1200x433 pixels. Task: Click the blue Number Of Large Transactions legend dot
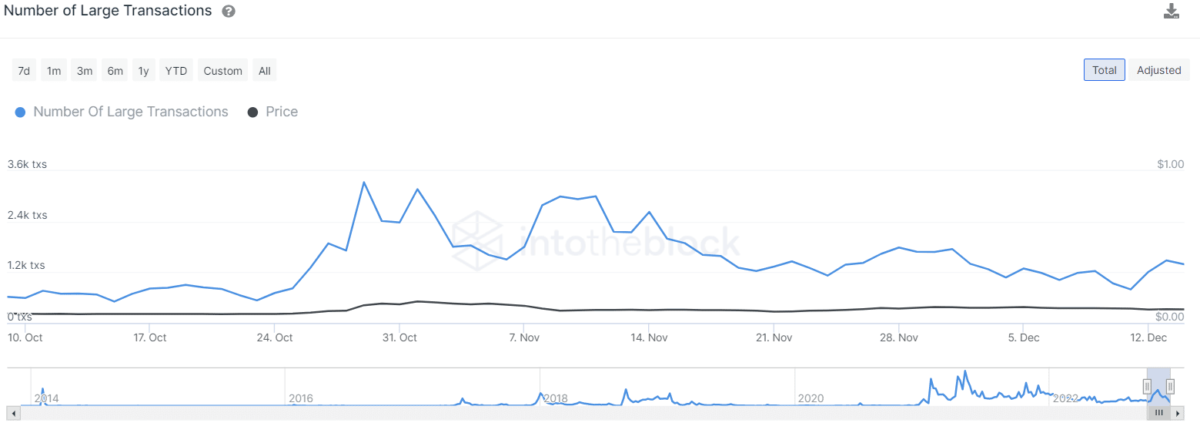coord(20,112)
